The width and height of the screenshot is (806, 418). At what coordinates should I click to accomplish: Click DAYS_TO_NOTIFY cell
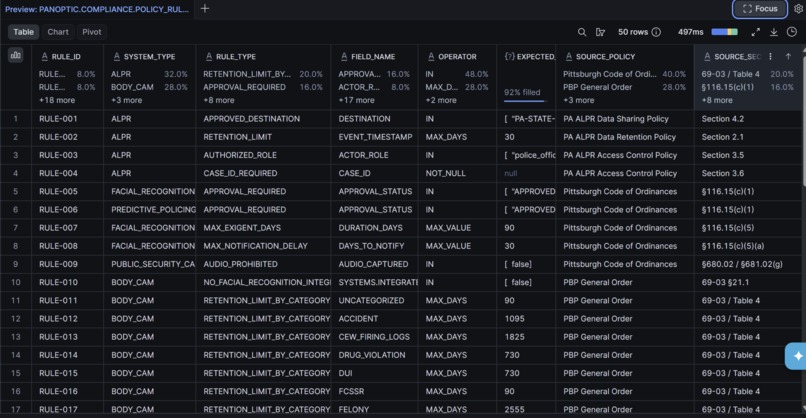(374, 246)
